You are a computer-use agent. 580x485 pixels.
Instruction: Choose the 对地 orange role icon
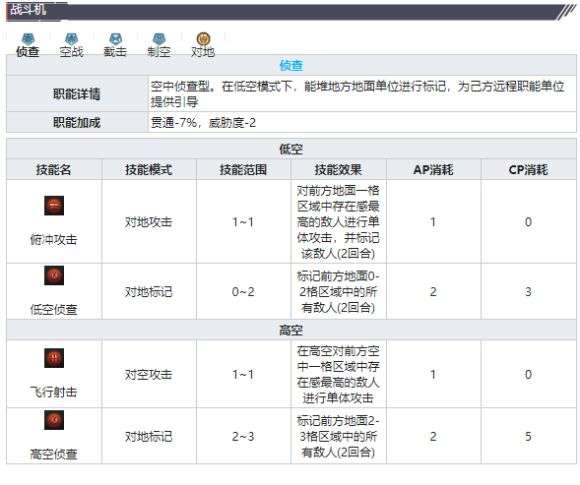click(x=203, y=39)
